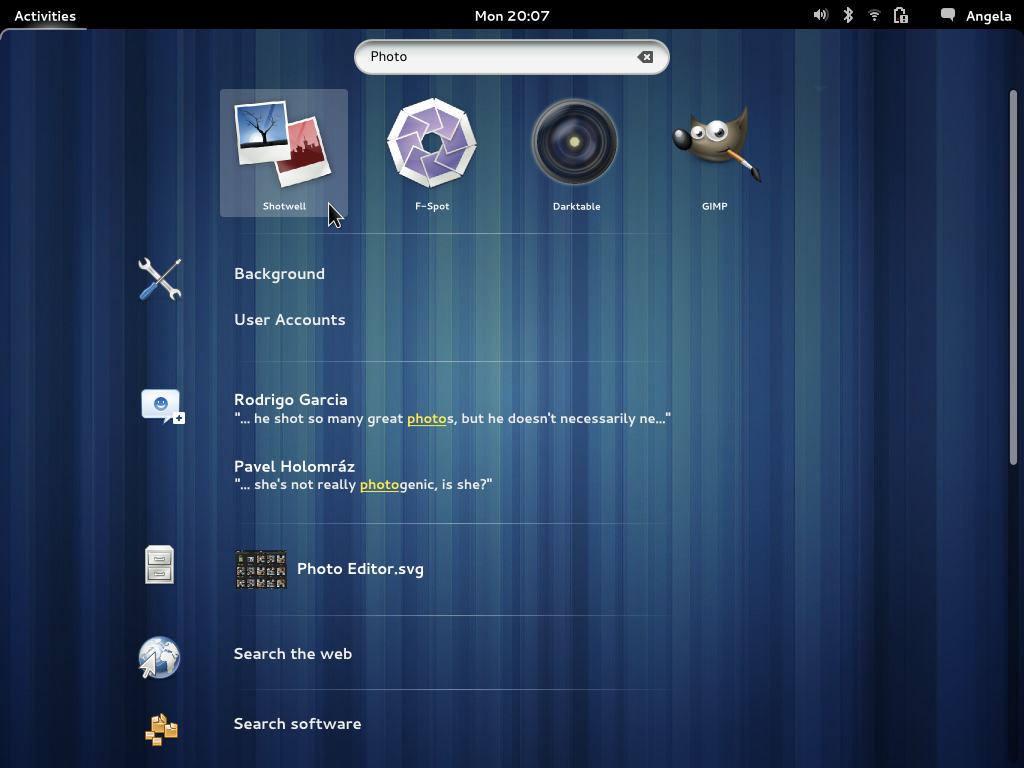Choose Search software
1024x768 pixels.
298,724
